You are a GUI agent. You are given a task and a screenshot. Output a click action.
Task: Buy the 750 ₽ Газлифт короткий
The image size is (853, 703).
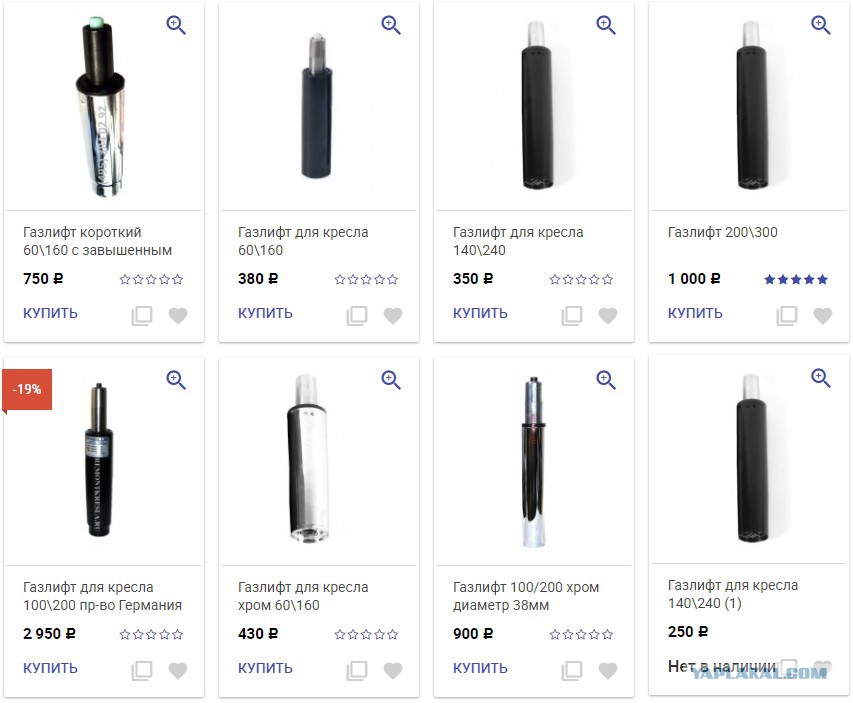[50, 313]
